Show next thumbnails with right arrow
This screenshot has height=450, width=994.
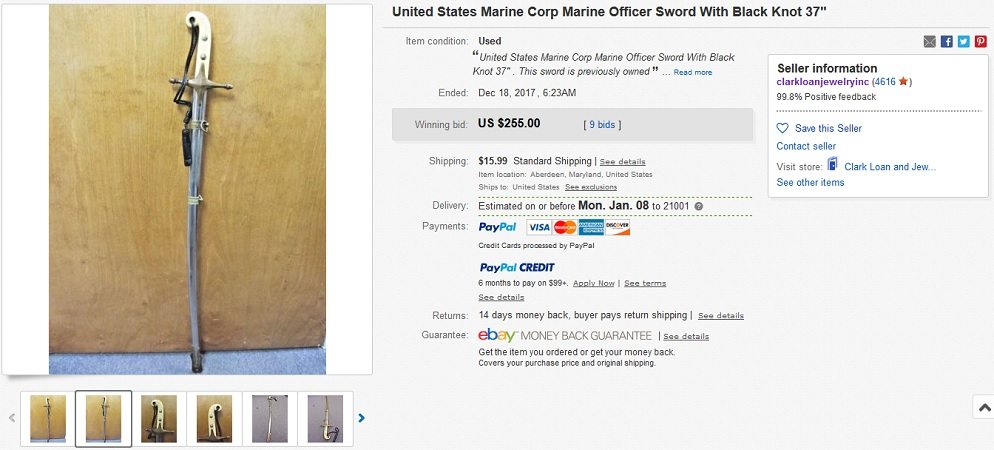coord(362,418)
